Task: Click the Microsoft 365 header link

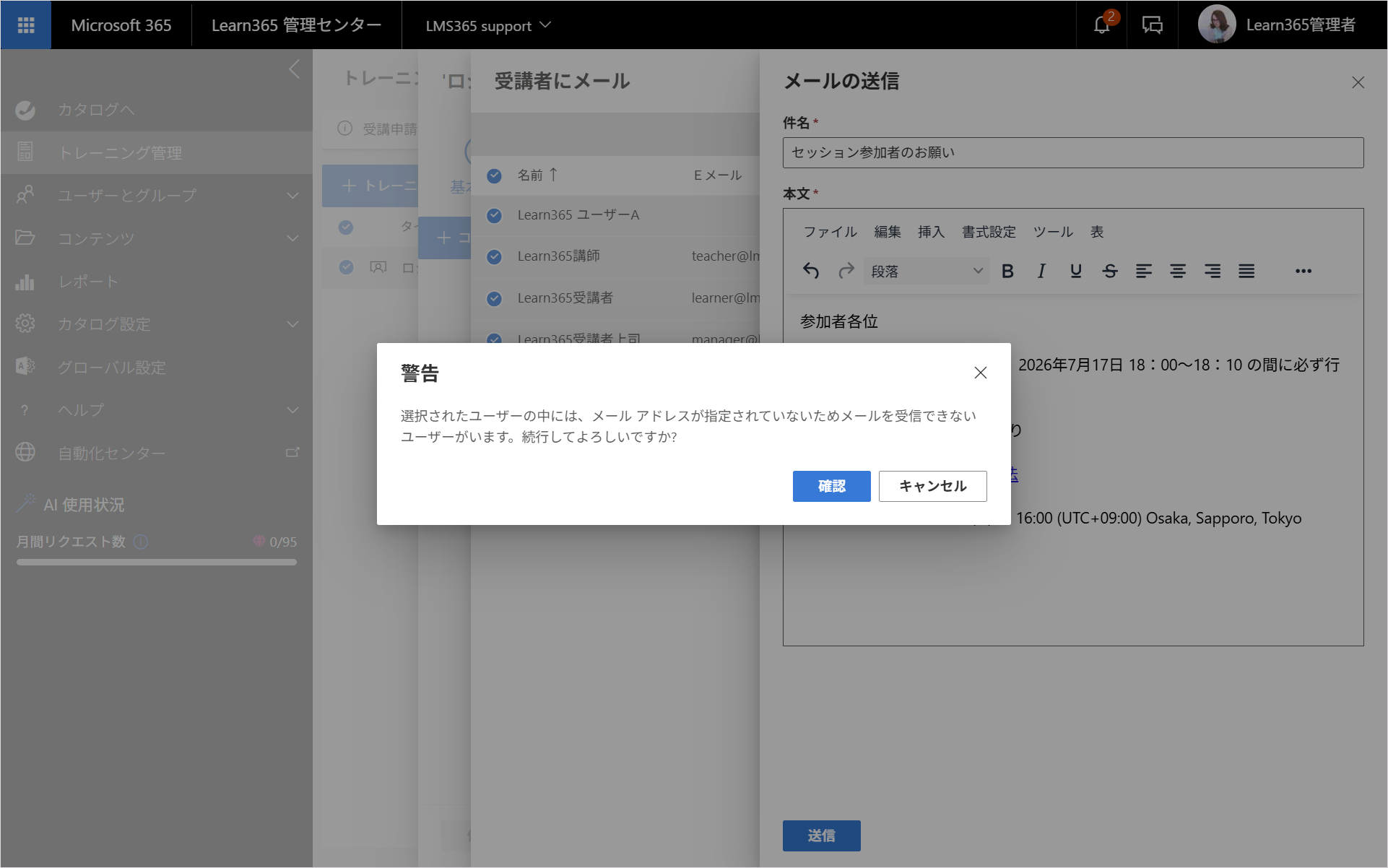Action: [121, 25]
